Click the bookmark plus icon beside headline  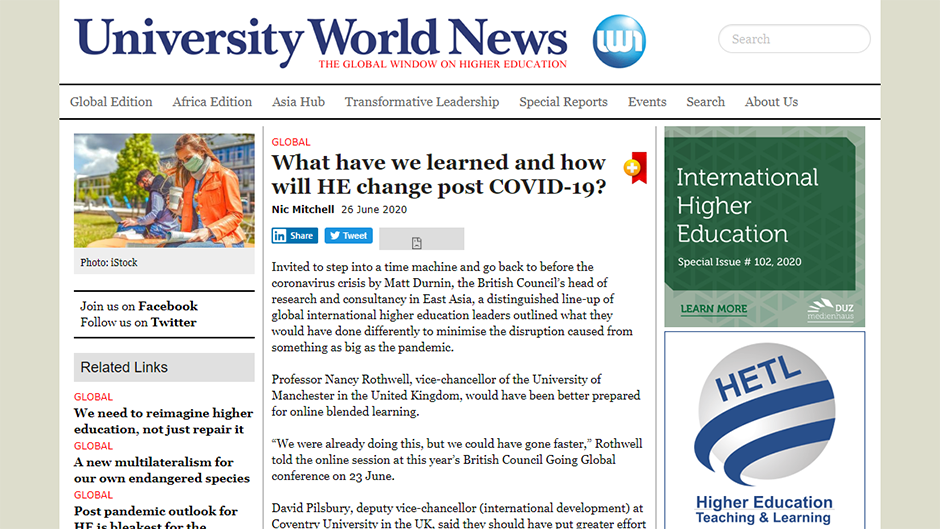coord(635,168)
